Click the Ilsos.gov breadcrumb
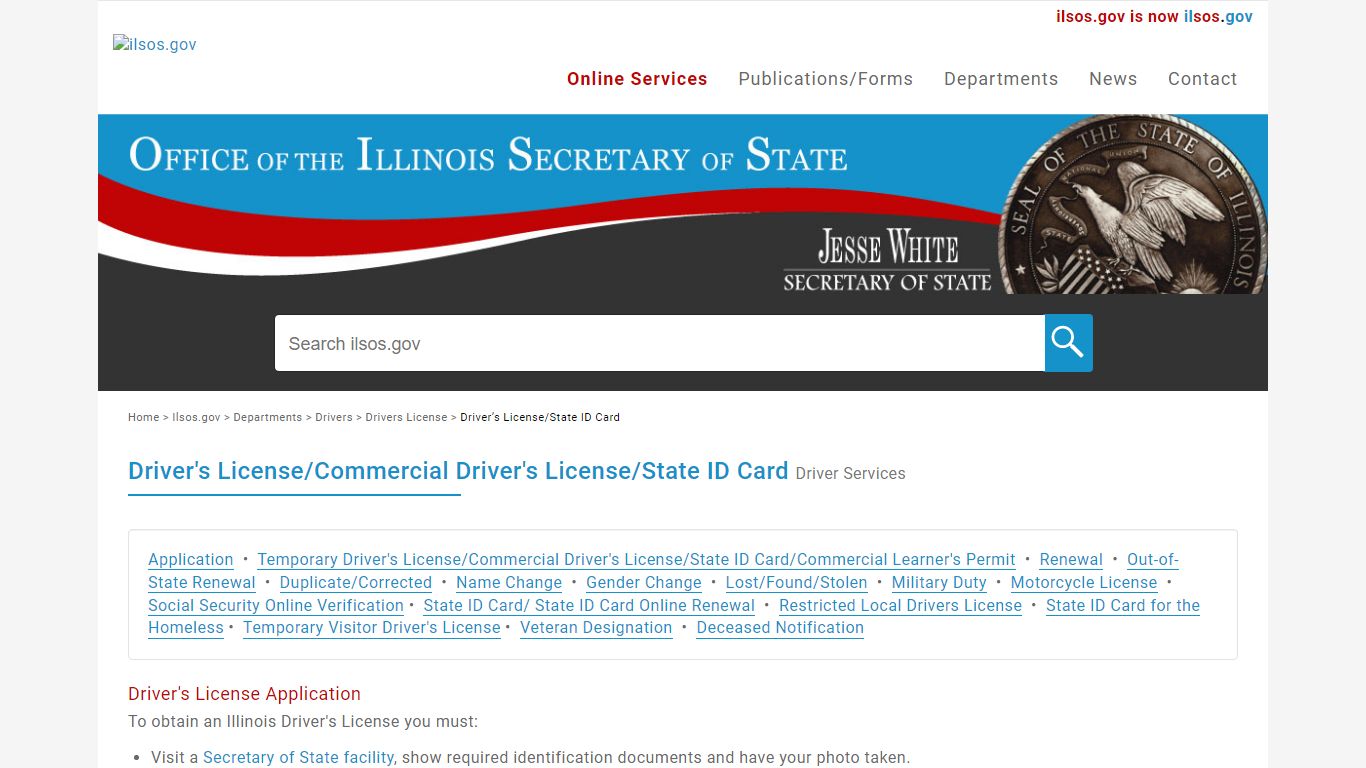The image size is (1366, 768). (196, 417)
